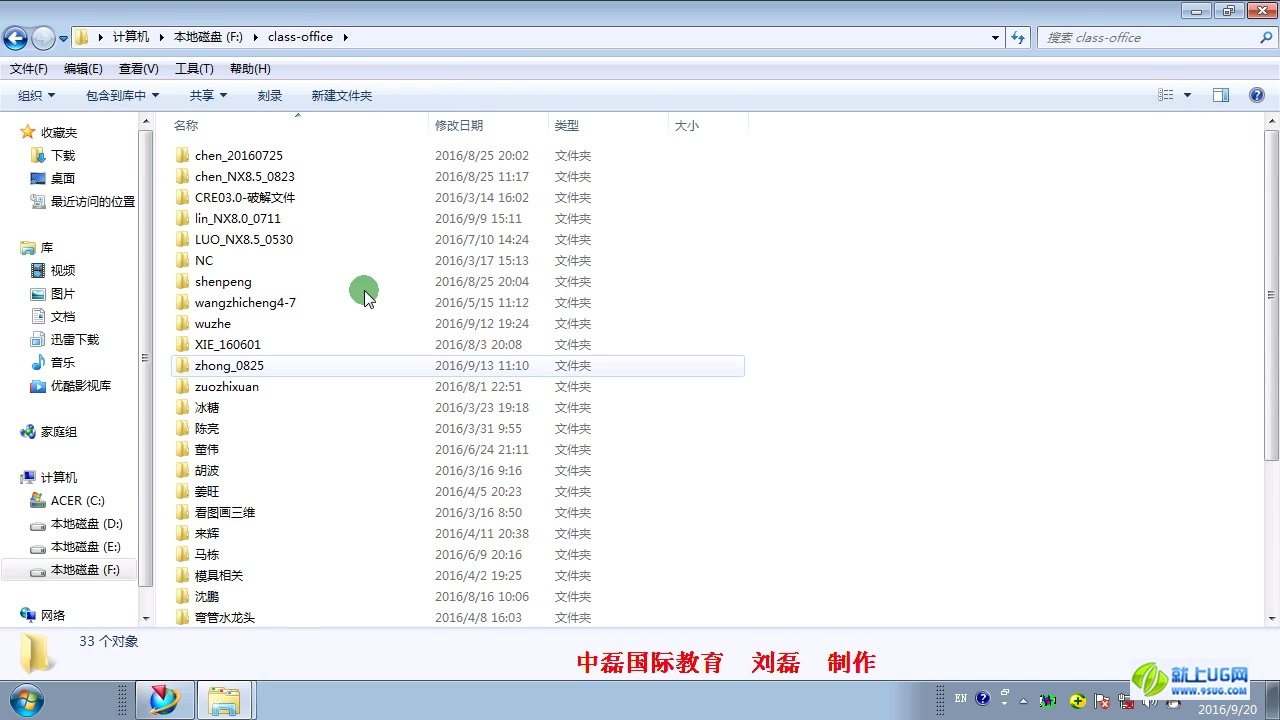Open the Explorer taskbar icon
The width and height of the screenshot is (1280, 720).
tap(223, 700)
